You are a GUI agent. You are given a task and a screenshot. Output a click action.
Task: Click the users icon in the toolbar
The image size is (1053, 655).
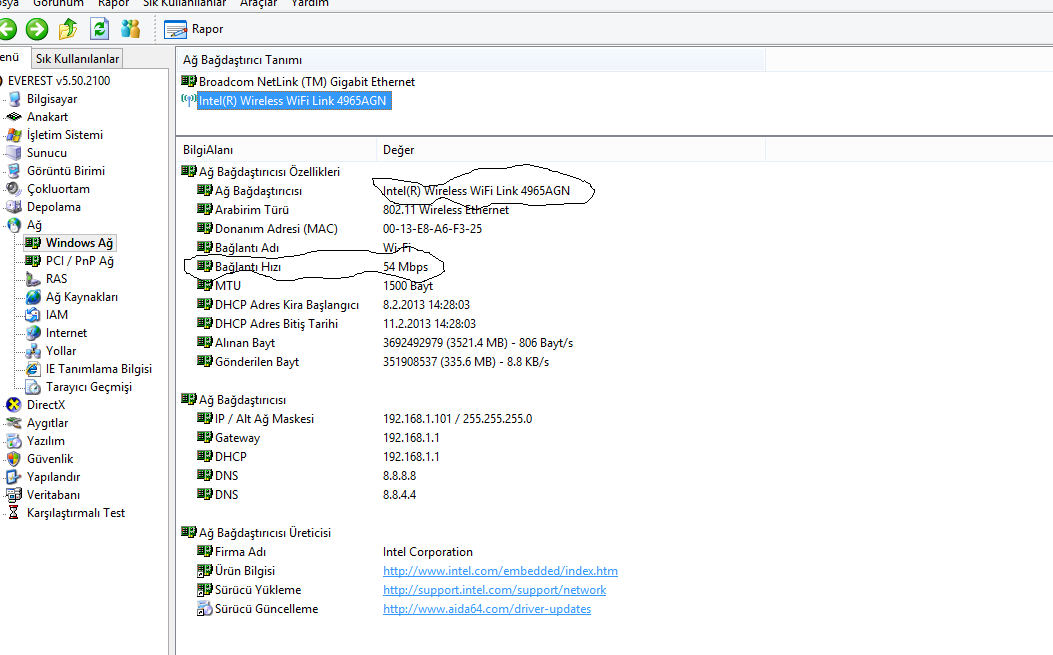pyautogui.click(x=130, y=29)
